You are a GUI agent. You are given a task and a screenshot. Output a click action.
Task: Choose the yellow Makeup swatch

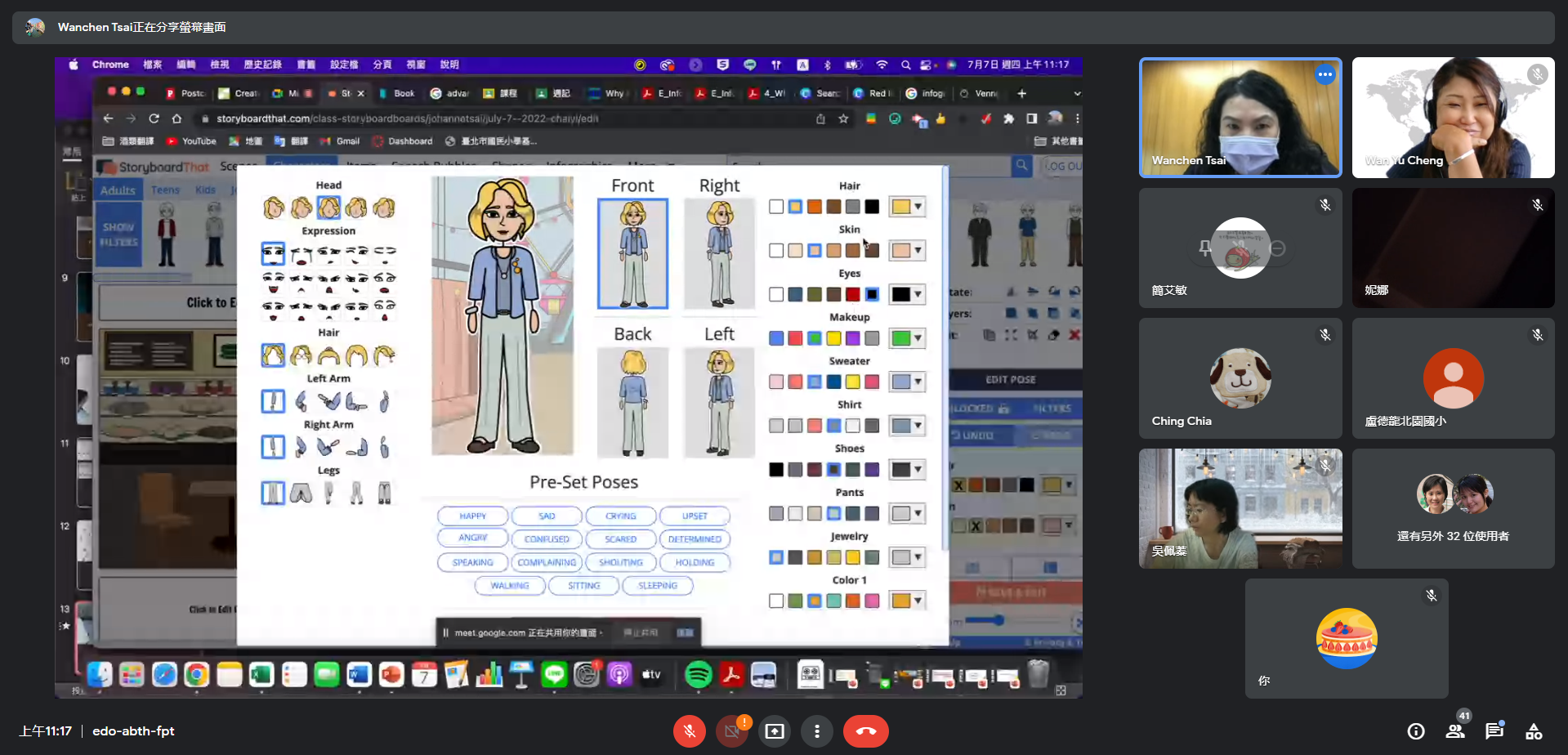833,338
